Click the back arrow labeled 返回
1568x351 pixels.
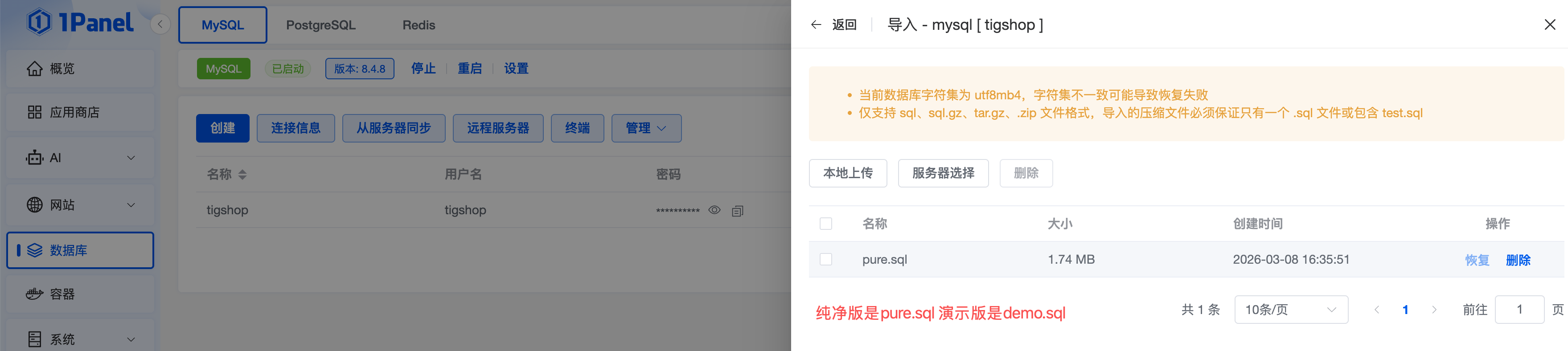pos(833,25)
